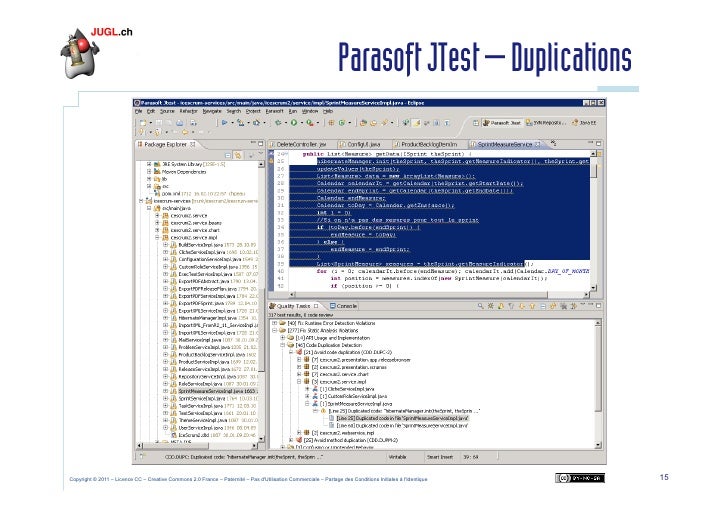Switch to the SVN Repository perspective

pyautogui.click(x=546, y=123)
